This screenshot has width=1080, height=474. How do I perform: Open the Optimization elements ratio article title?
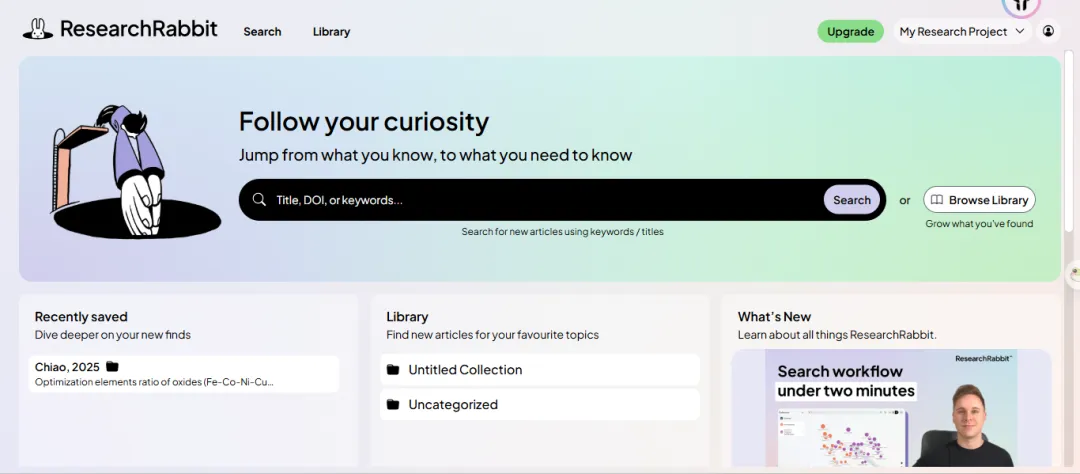click(x=154, y=382)
